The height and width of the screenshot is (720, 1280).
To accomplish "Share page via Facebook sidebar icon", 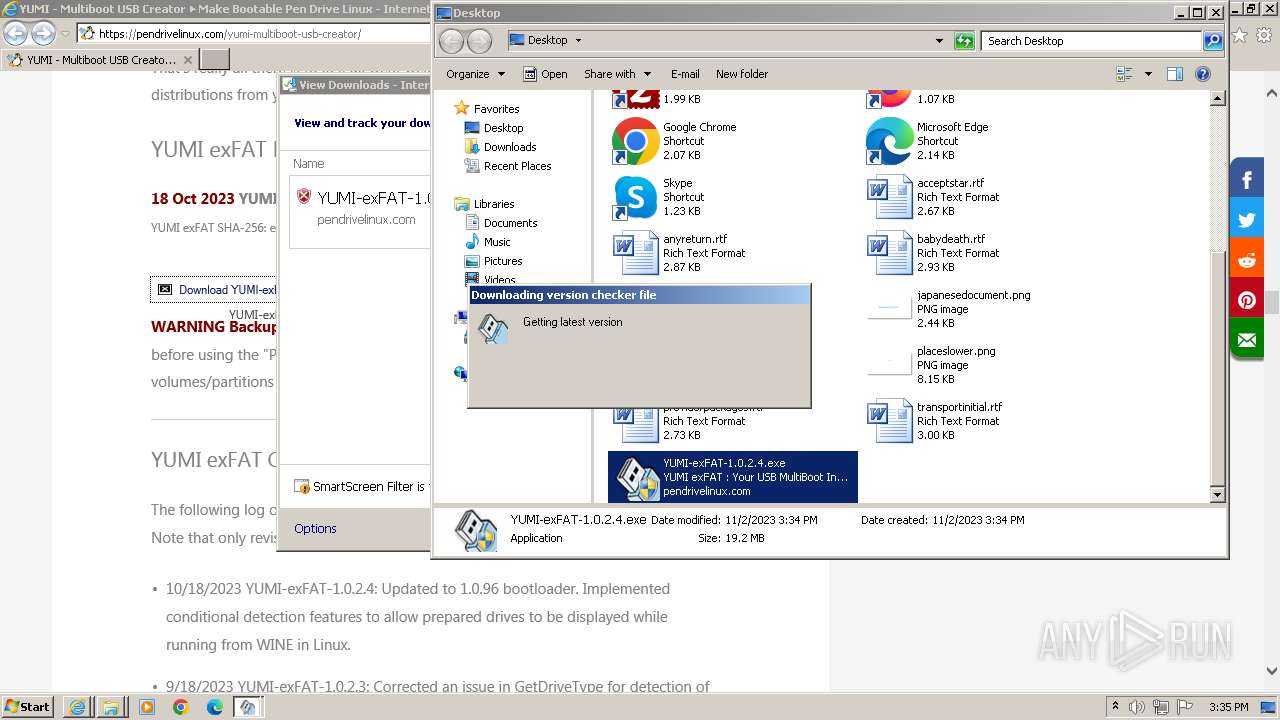I will pyautogui.click(x=1247, y=180).
